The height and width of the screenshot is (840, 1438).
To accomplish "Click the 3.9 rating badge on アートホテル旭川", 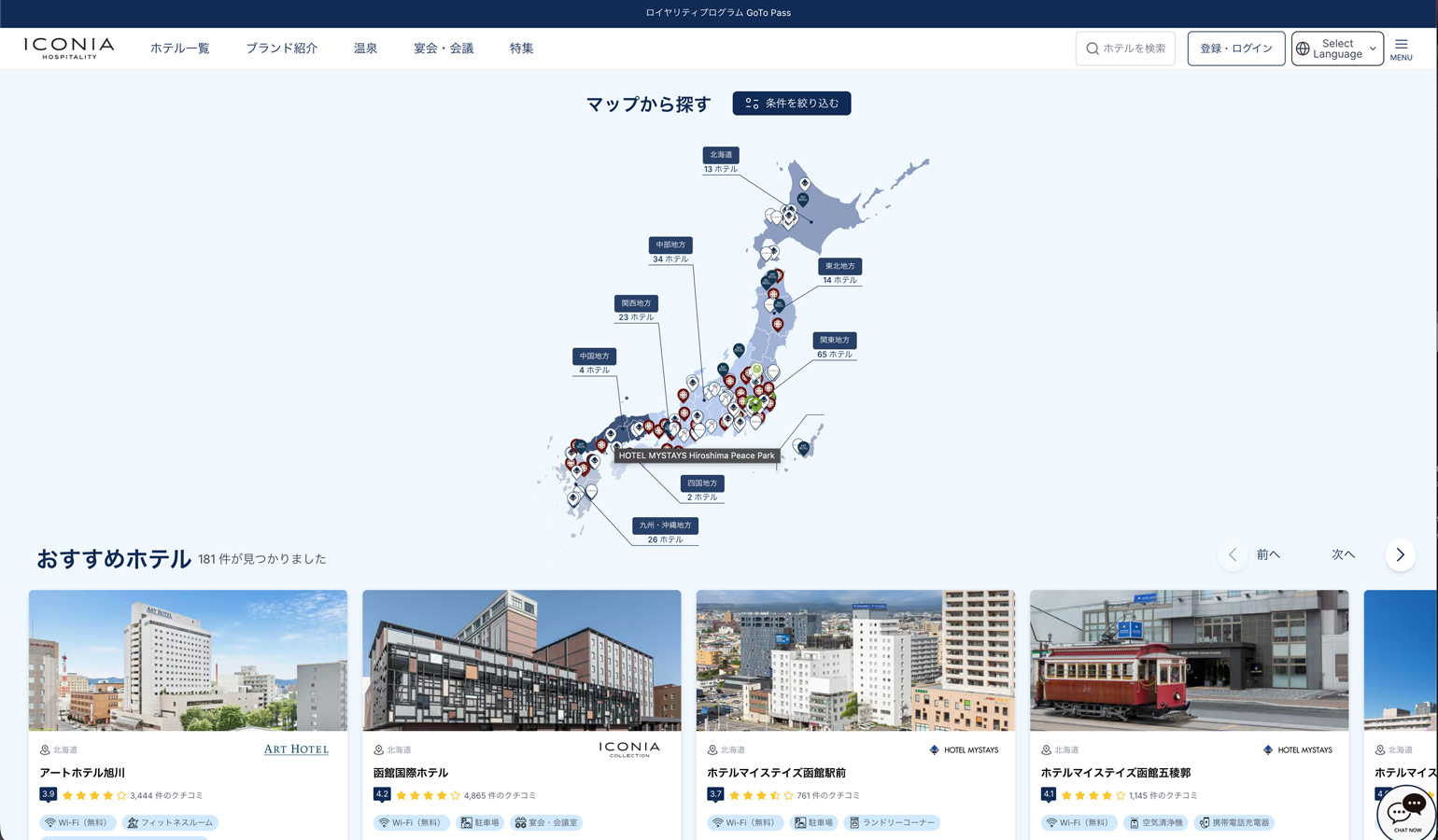I will (48, 794).
